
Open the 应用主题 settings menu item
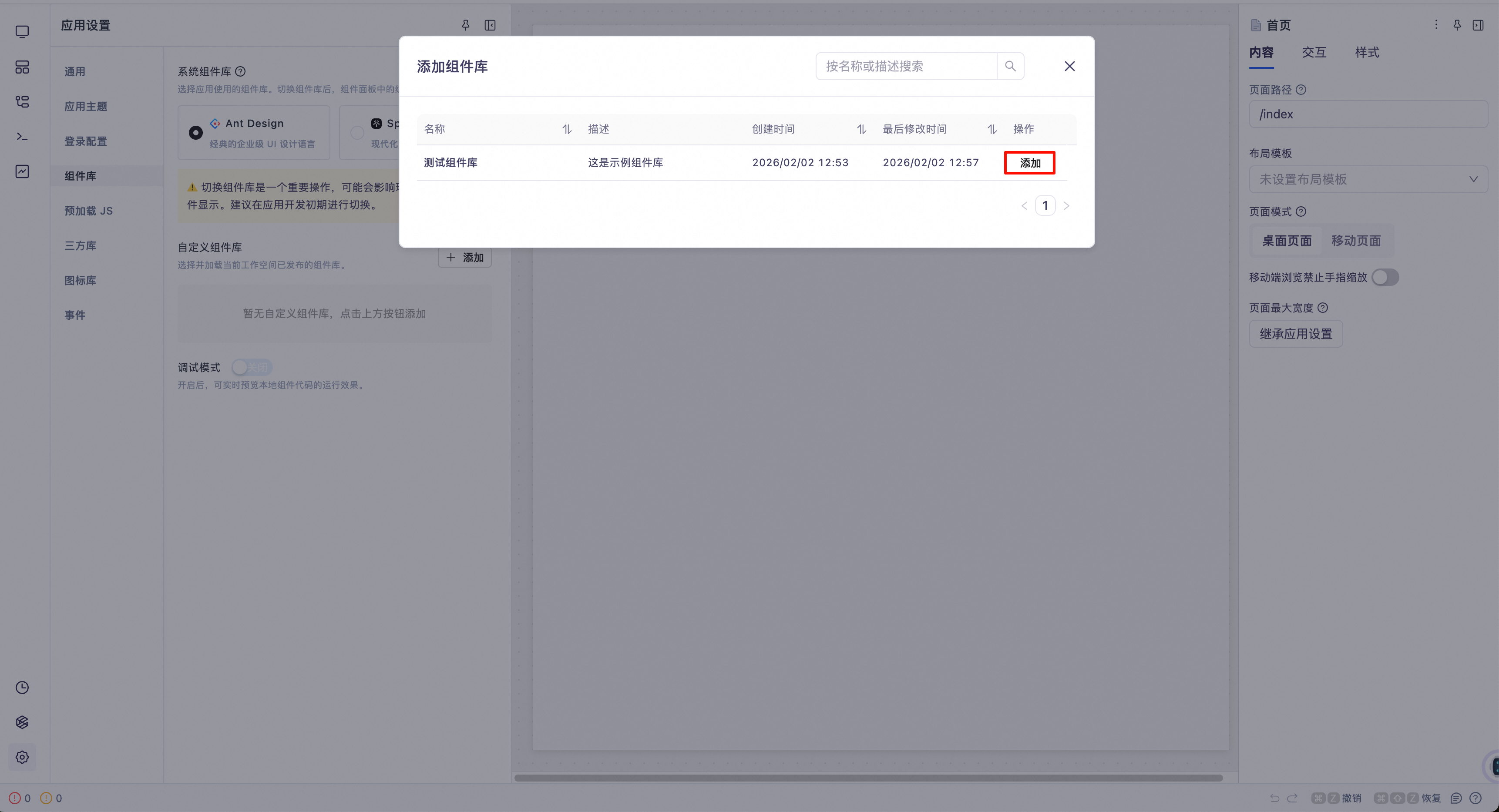coord(86,107)
